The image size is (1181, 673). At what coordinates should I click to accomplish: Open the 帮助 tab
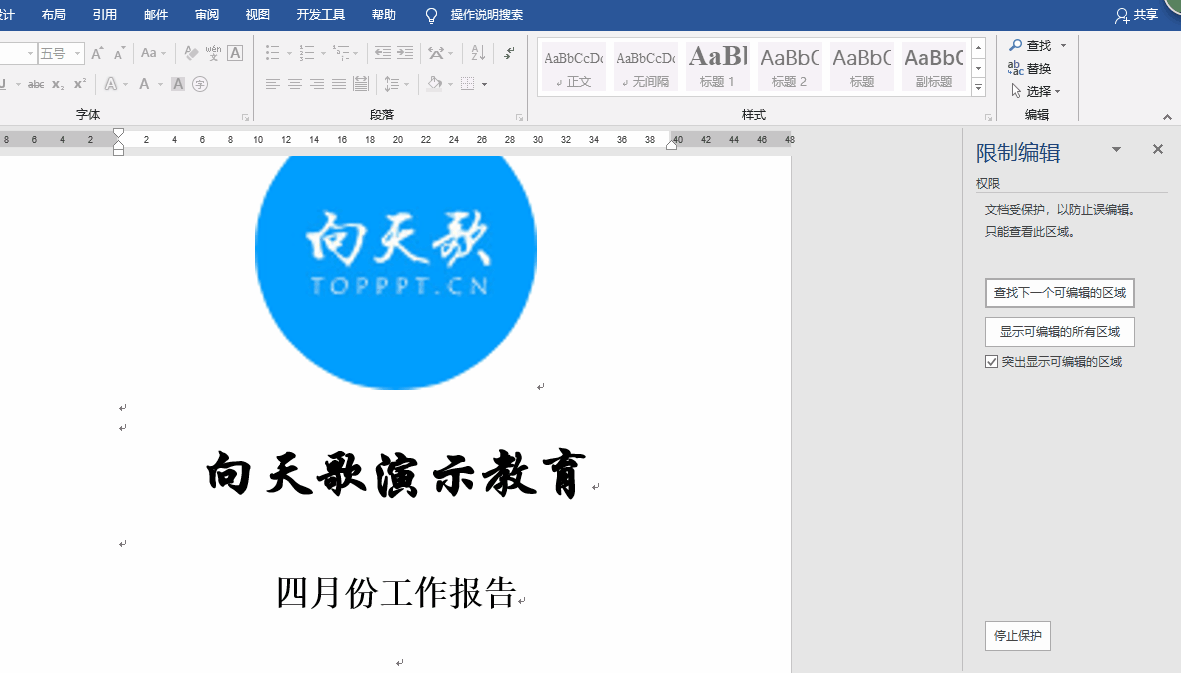point(383,14)
